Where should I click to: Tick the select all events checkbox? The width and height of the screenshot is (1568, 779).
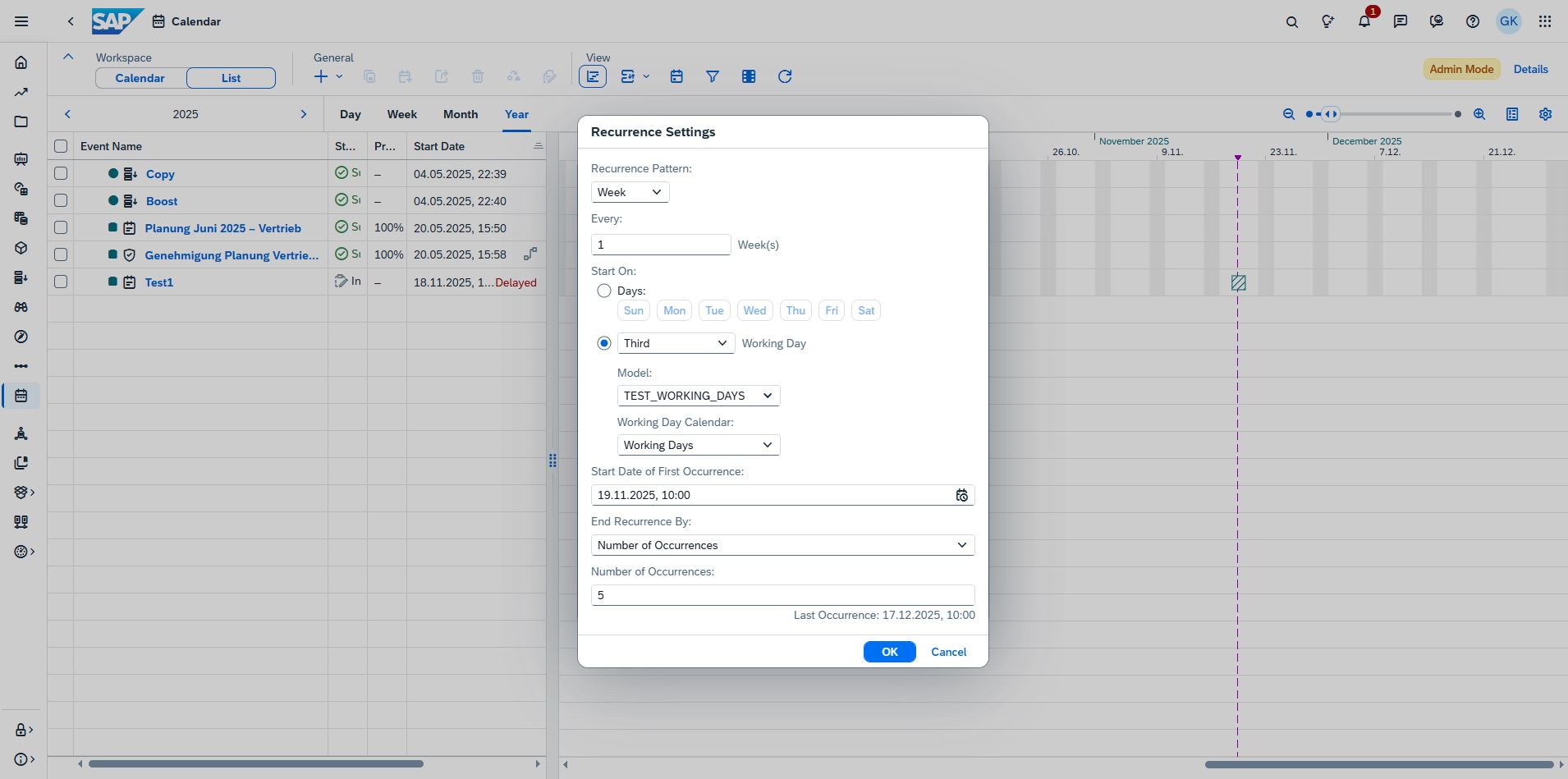(x=61, y=146)
